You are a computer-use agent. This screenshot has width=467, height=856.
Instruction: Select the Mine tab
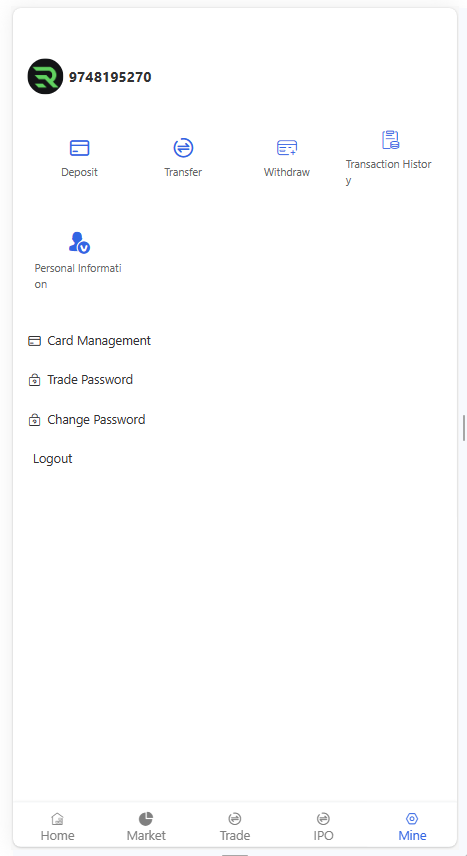coord(412,827)
